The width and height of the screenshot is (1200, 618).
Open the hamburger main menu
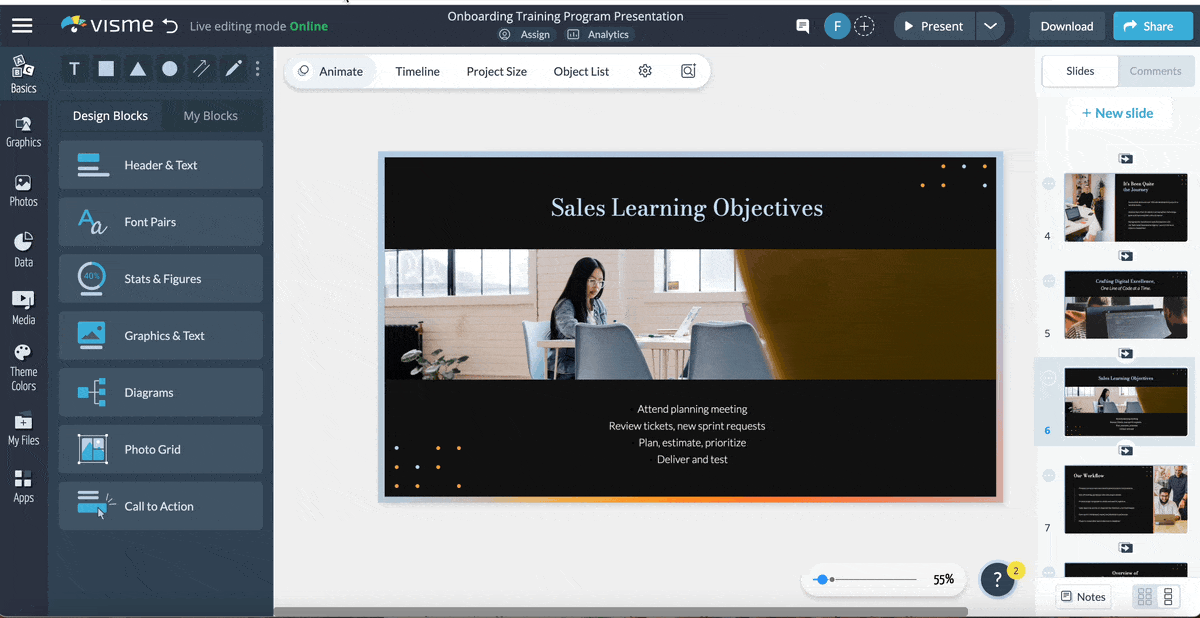(x=22, y=26)
